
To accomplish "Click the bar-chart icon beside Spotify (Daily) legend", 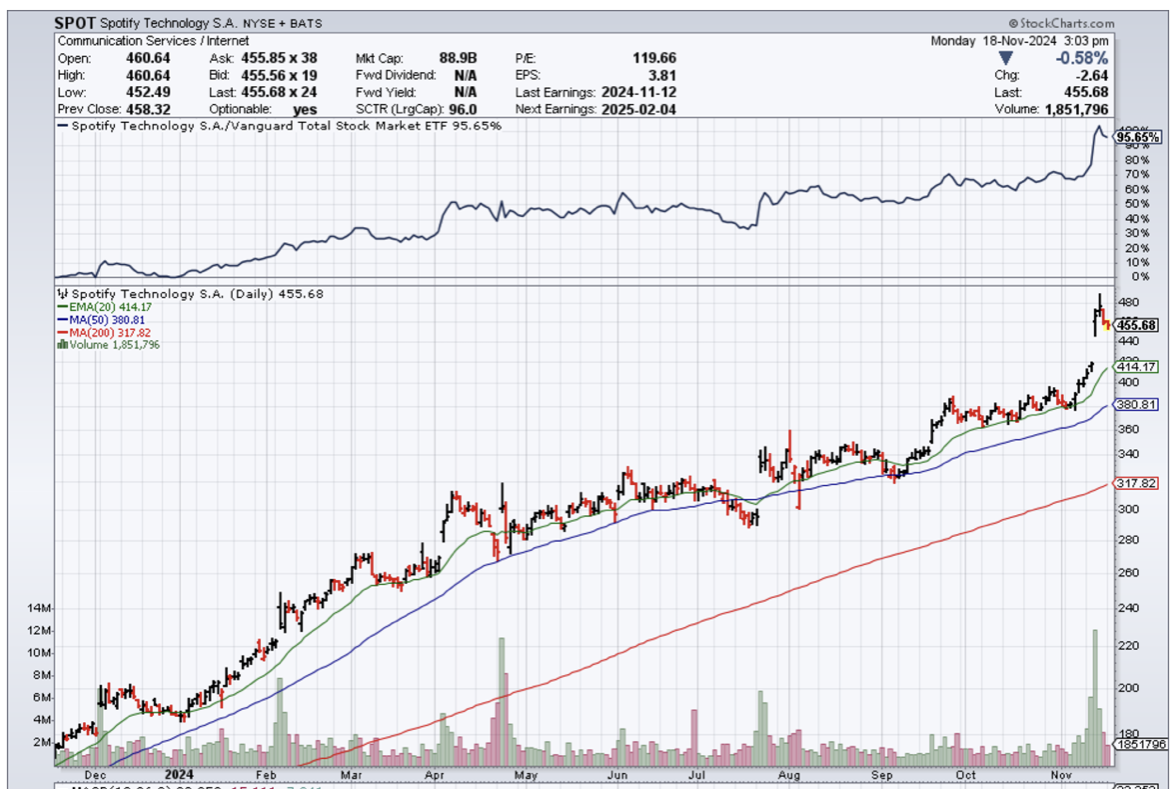I will click(62, 294).
